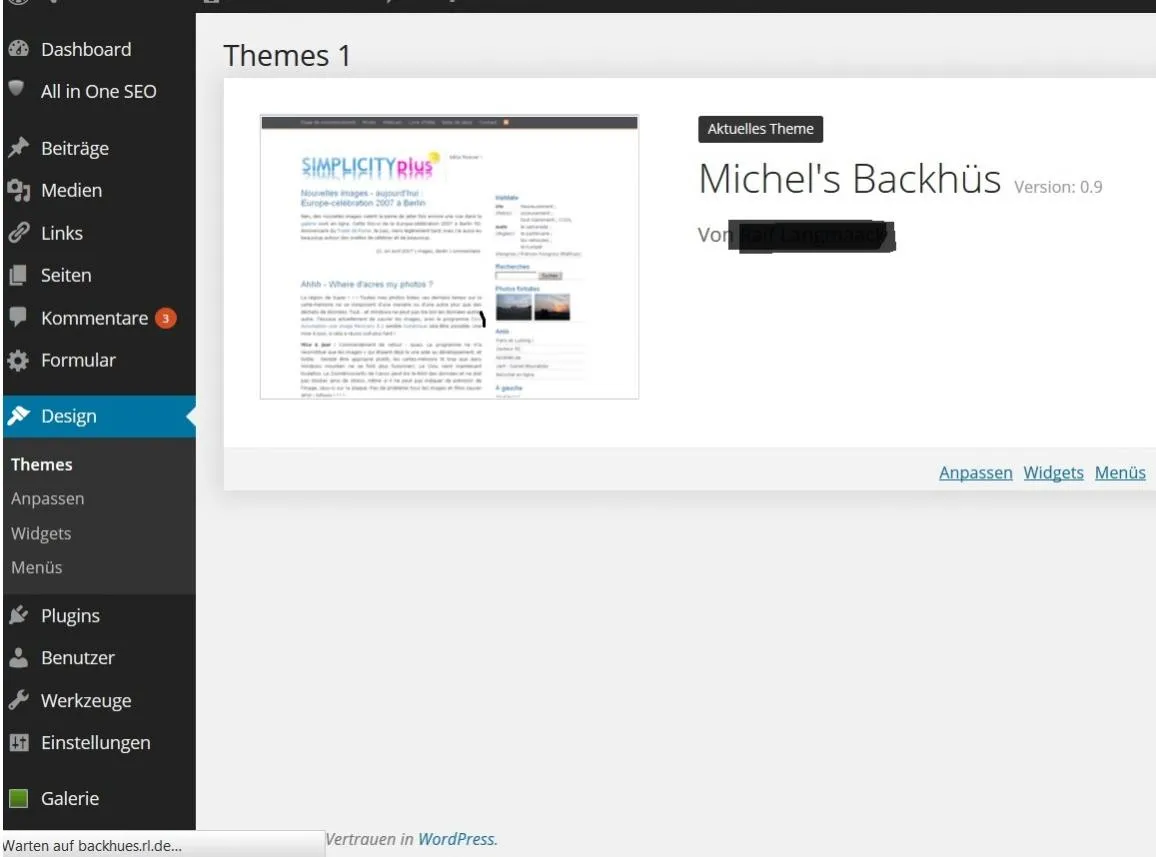Click the Menüs link in theme panel
The image size is (1156, 857).
point(1120,473)
